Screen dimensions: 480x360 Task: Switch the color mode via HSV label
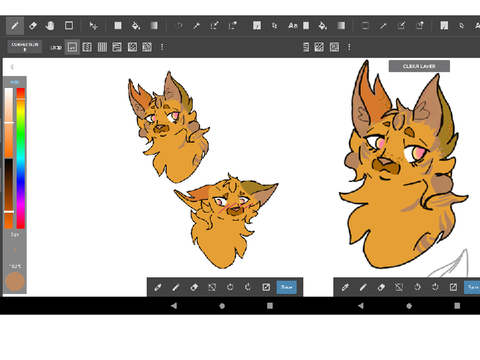pyautogui.click(x=14, y=82)
